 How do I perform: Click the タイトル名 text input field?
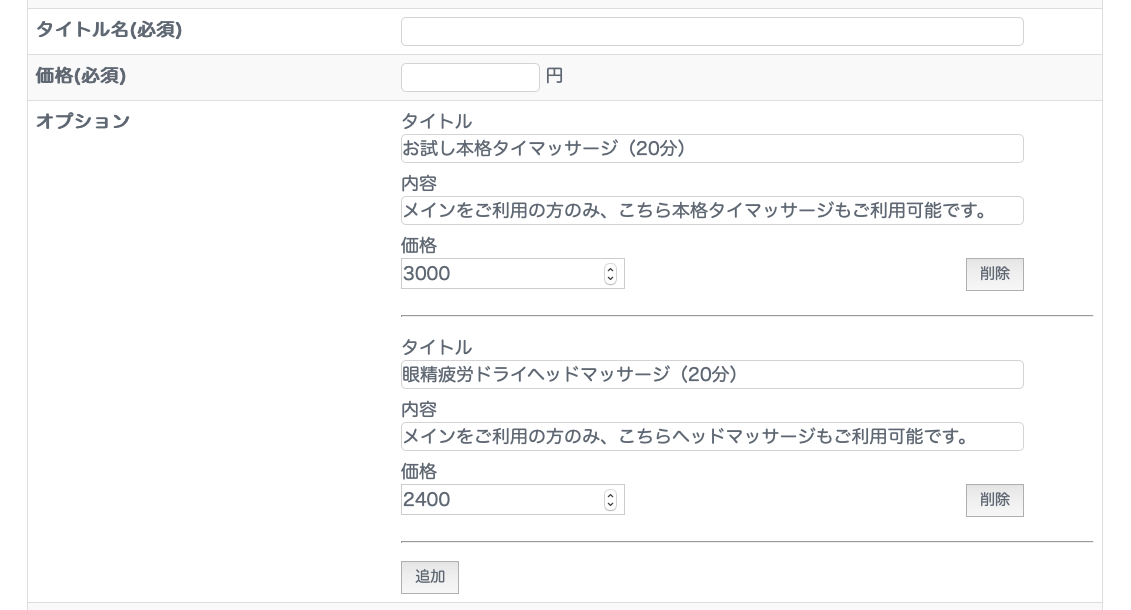coord(712,31)
